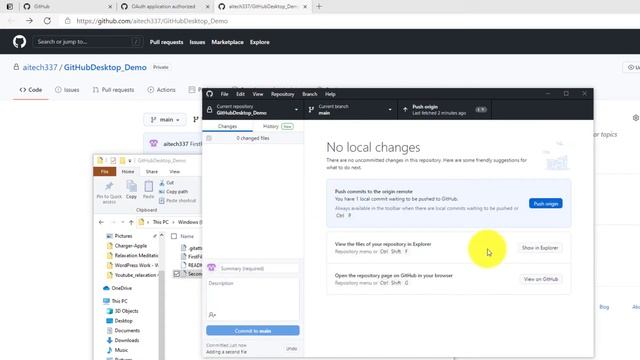Expand the Current branch dropdown
This screenshot has width=640, height=360.
coord(351,109)
